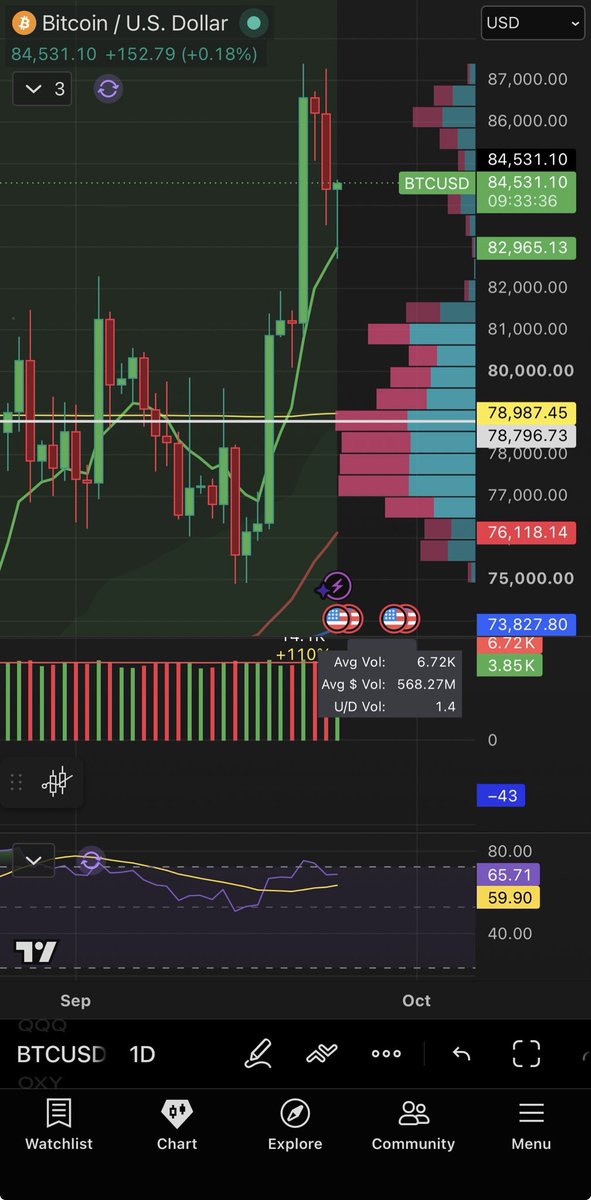Tap the Avg Vol 6.72K row
The width and height of the screenshot is (591, 1200).
[x=394, y=662]
